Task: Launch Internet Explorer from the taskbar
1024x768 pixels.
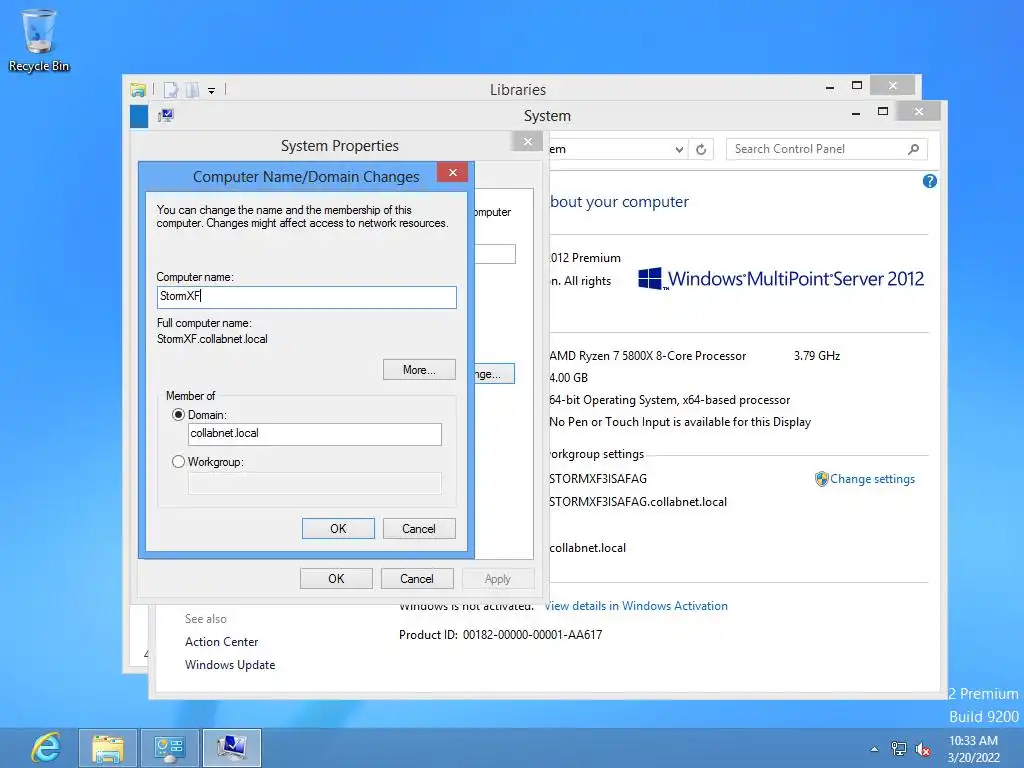Action: [x=46, y=748]
